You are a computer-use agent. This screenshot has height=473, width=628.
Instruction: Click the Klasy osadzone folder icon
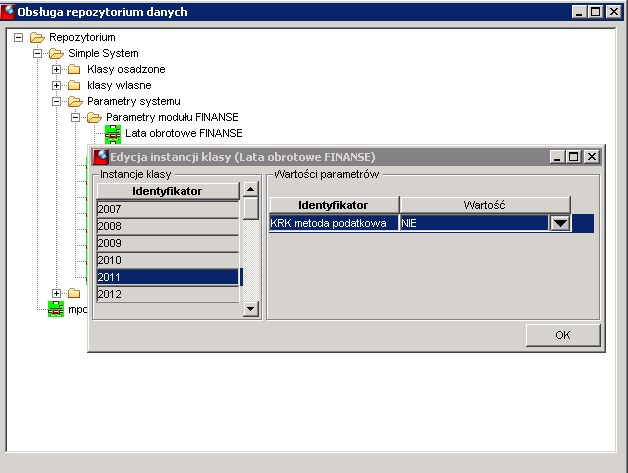[x=74, y=69]
